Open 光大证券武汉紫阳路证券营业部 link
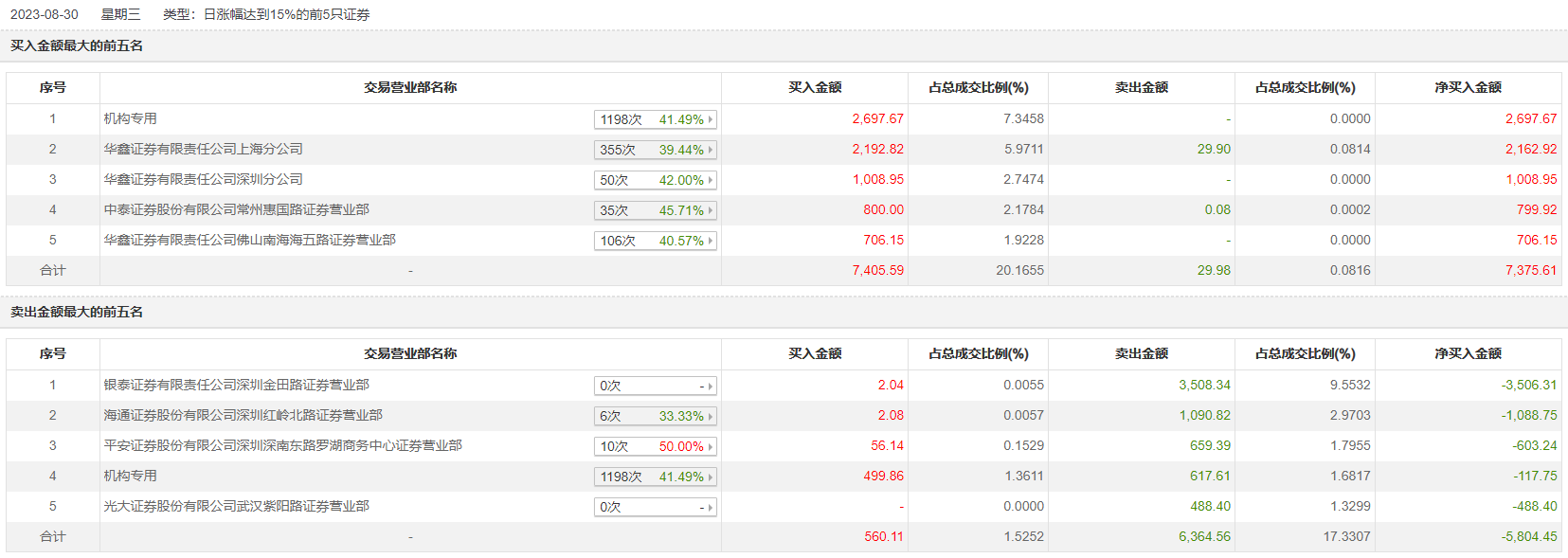The width and height of the screenshot is (1568, 558). [236, 506]
